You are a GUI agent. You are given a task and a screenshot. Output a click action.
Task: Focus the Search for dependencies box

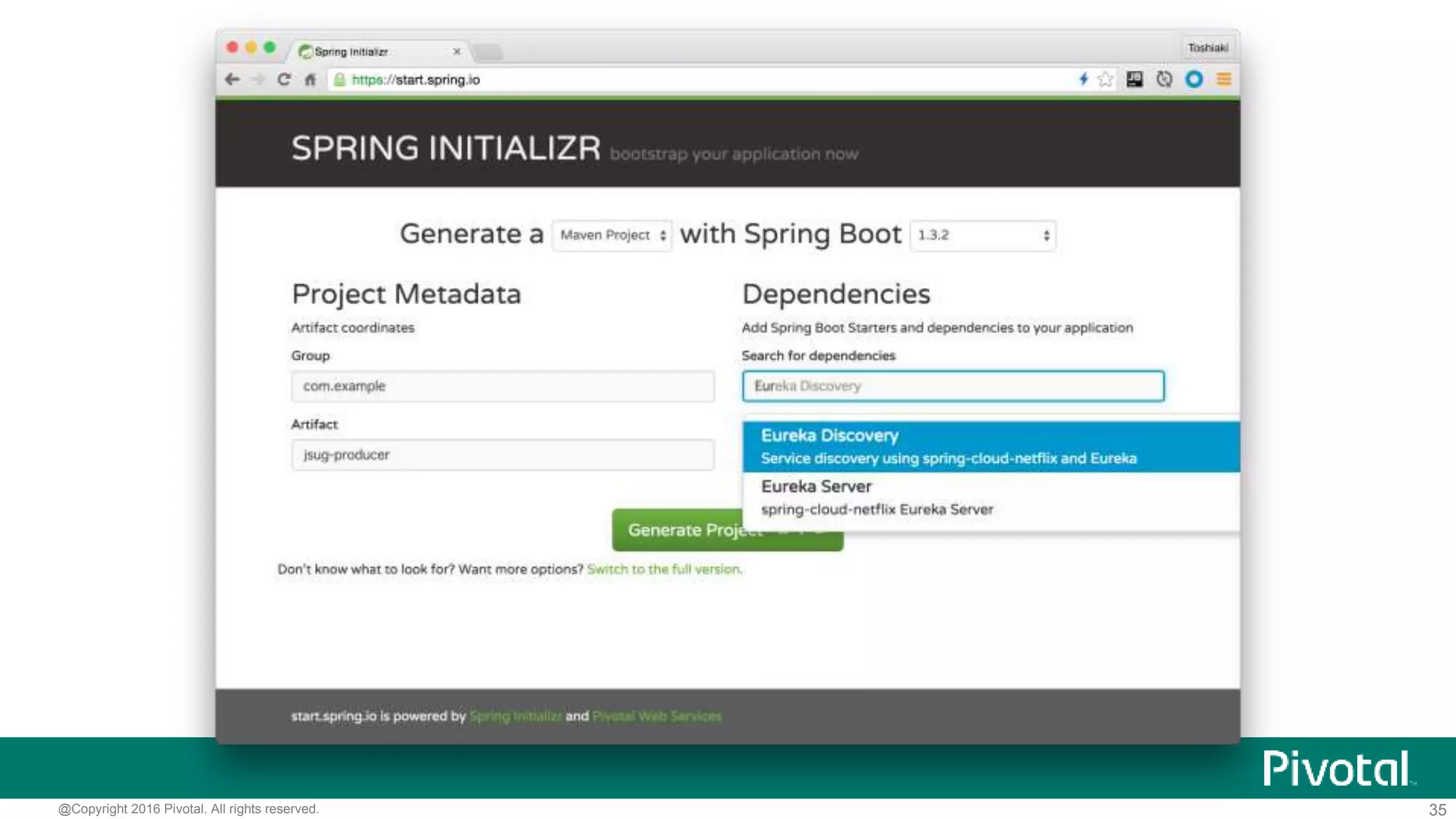953,386
